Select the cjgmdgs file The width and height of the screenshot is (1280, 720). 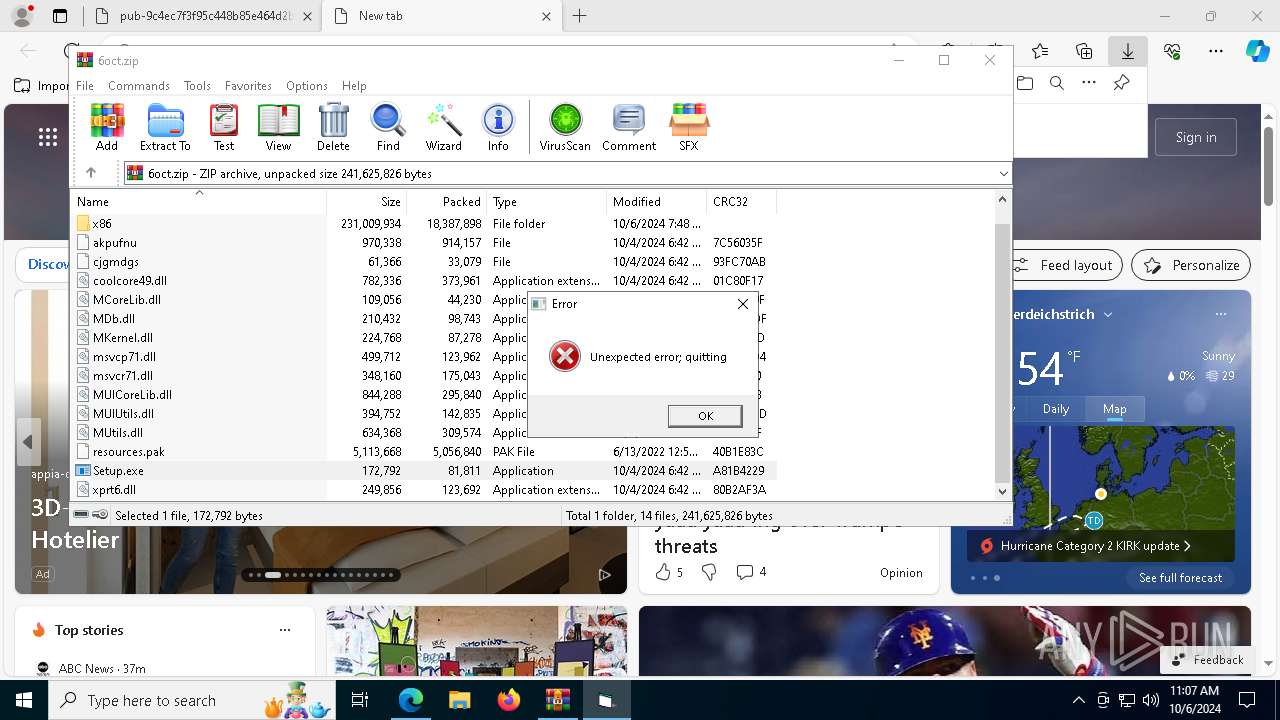[425, 262]
